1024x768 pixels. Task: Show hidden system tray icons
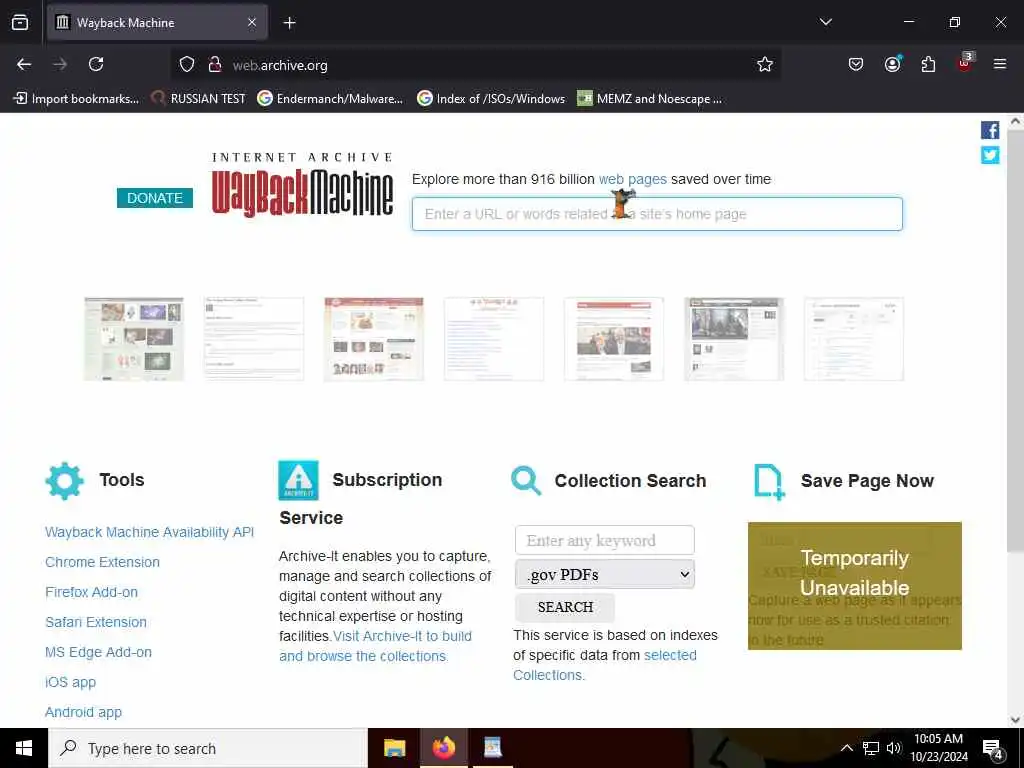pyautogui.click(x=846, y=748)
